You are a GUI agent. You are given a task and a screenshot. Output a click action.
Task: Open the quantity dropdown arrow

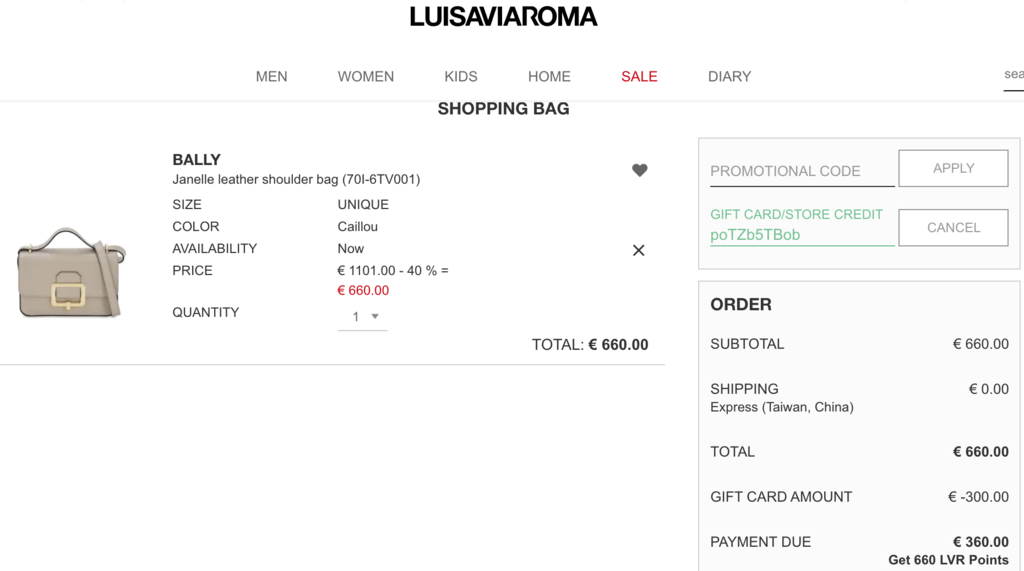coord(375,316)
